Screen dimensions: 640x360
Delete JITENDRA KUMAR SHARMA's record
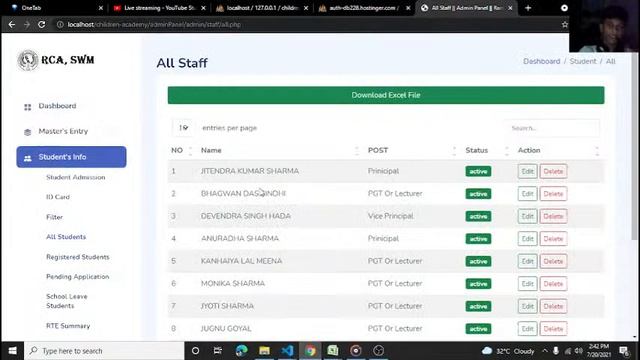[553, 171]
